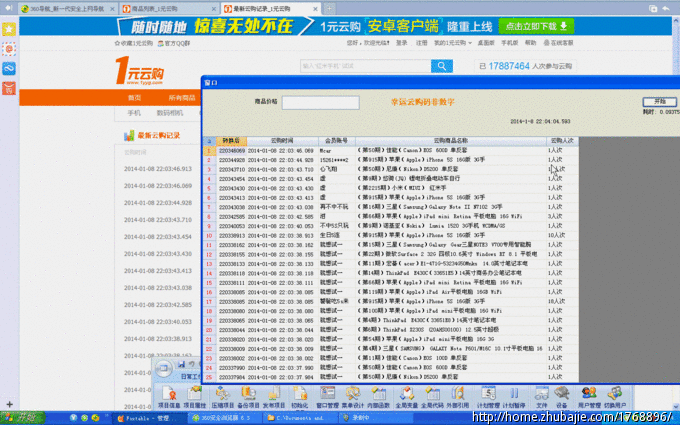The width and height of the screenshot is (680, 425).
Task: Click the 商品价格 input field
Action: tap(320, 103)
